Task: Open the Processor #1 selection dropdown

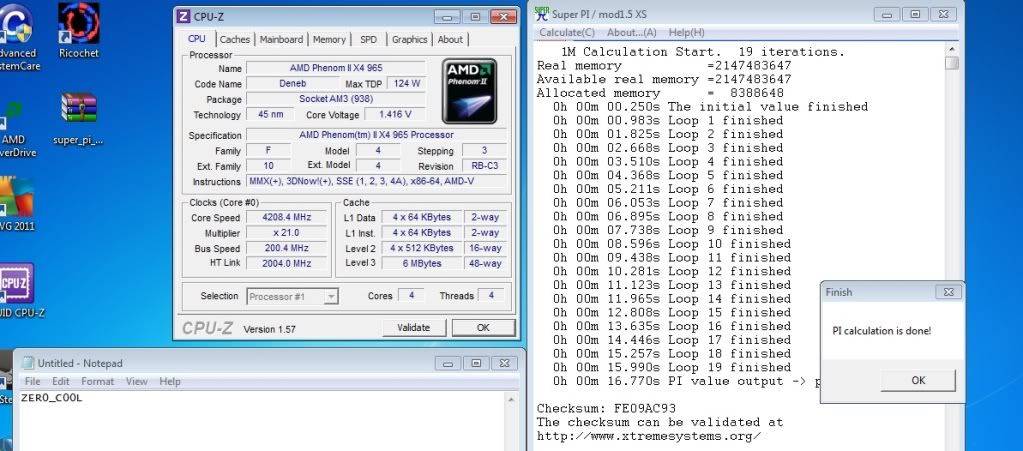Action: (292, 296)
